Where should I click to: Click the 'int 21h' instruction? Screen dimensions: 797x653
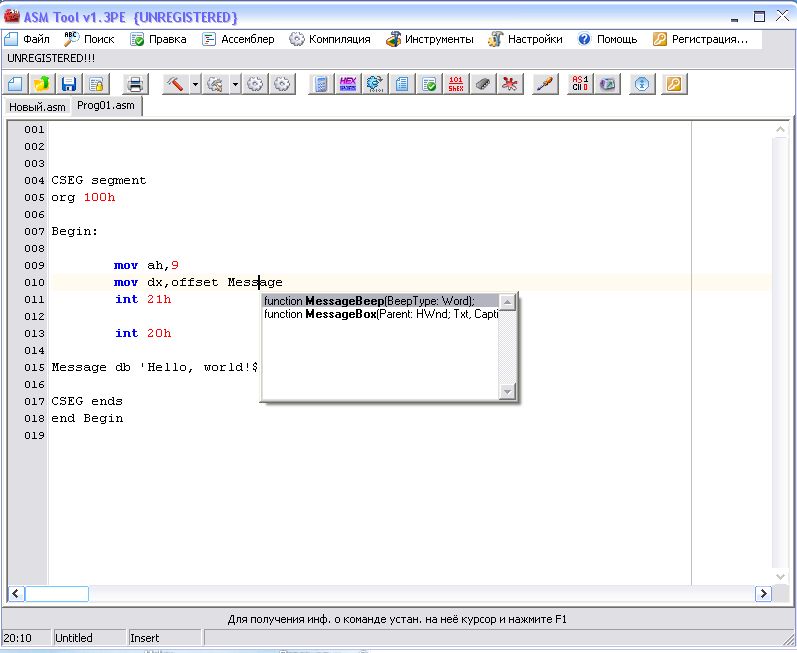pyautogui.click(x=143, y=299)
